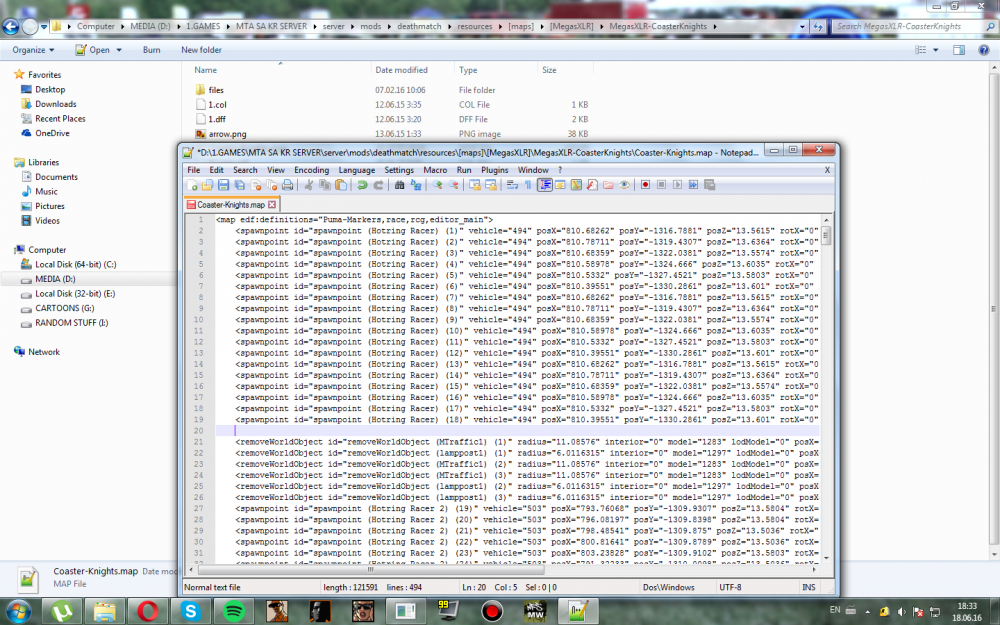
Task: Toggle the Explorer preview pane button
Action: click(x=958, y=49)
